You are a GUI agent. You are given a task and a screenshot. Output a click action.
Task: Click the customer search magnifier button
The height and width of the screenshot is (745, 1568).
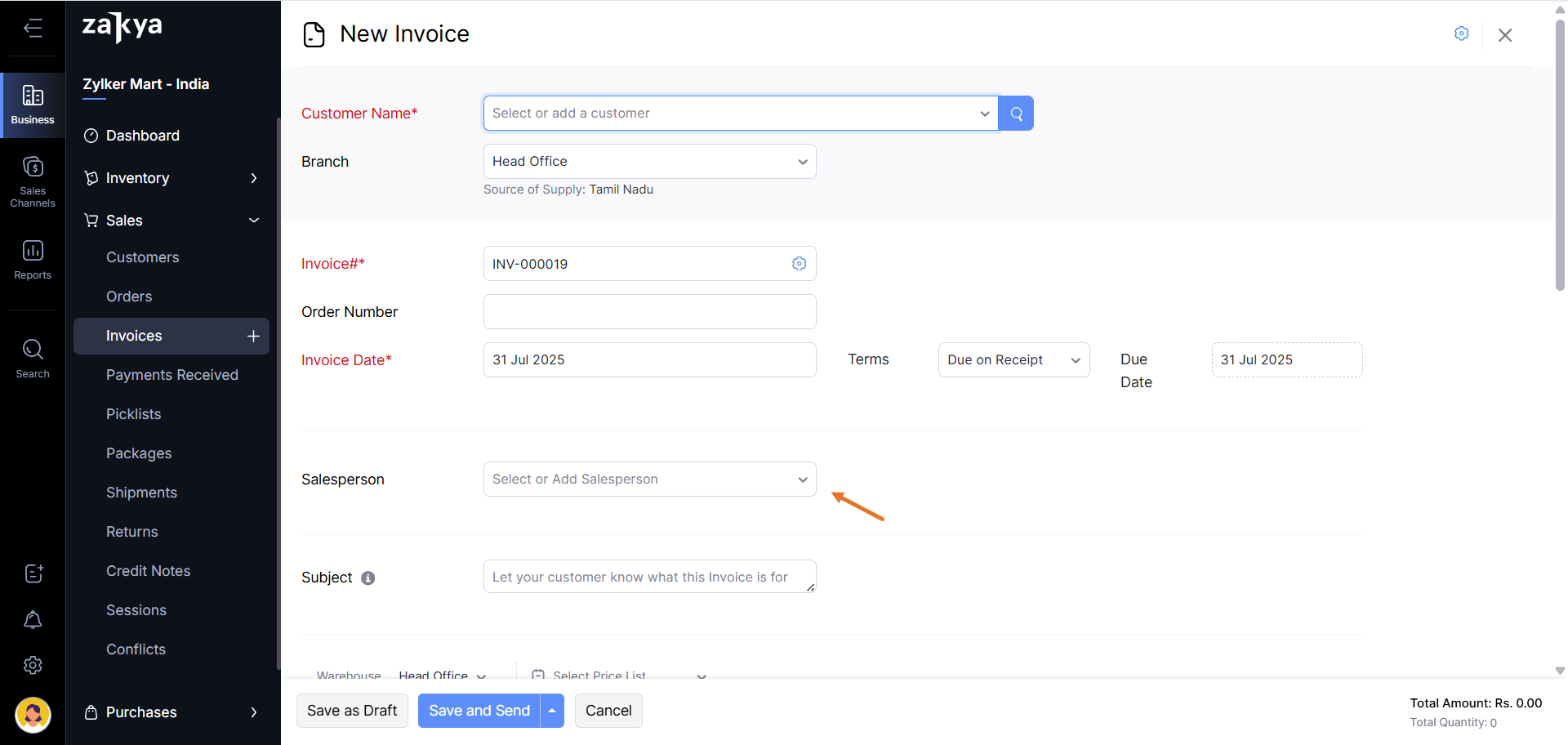[1016, 114]
